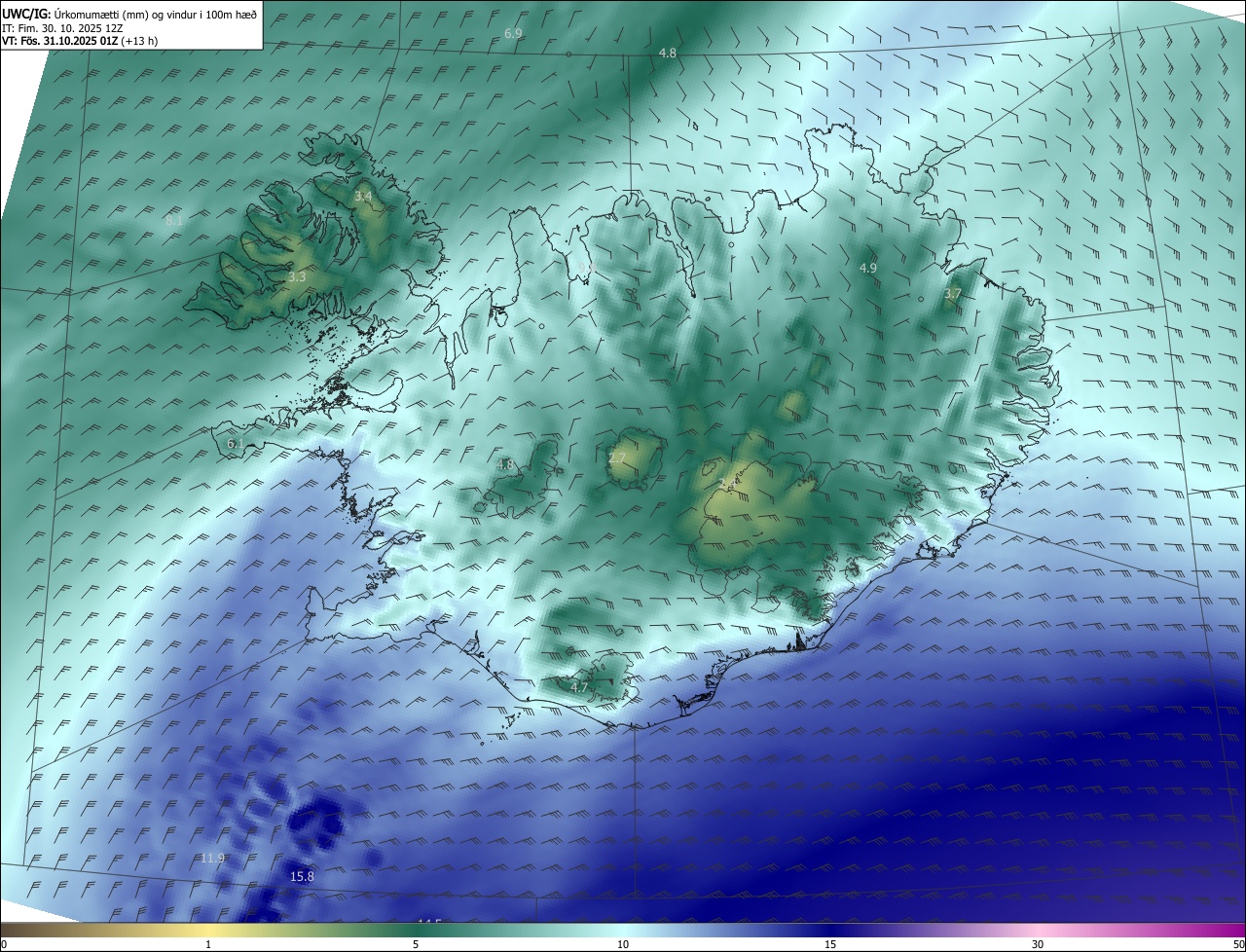The width and height of the screenshot is (1246, 952).
Task: Click the yellow segment of the colorbar
Action: (x=208, y=930)
